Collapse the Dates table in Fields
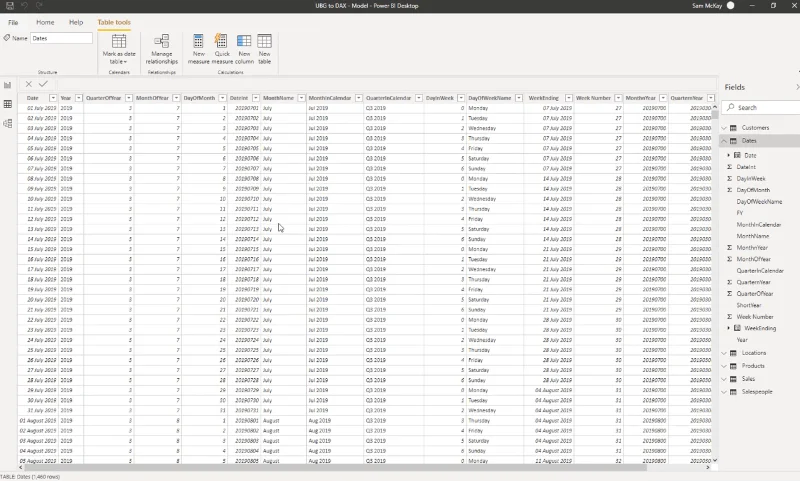800x481 pixels. coord(724,141)
